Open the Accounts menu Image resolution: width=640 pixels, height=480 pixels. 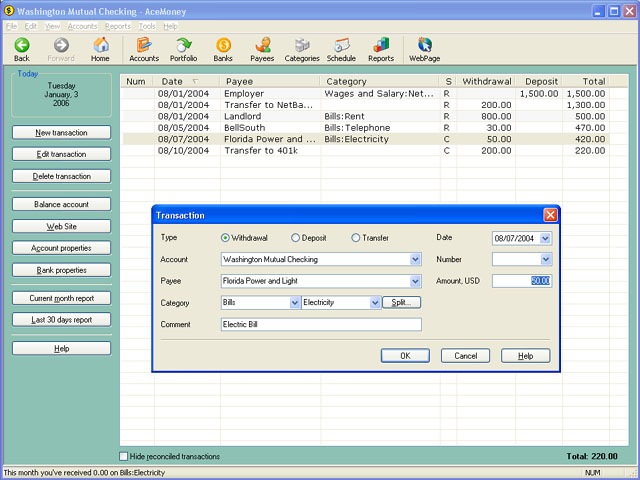click(82, 27)
